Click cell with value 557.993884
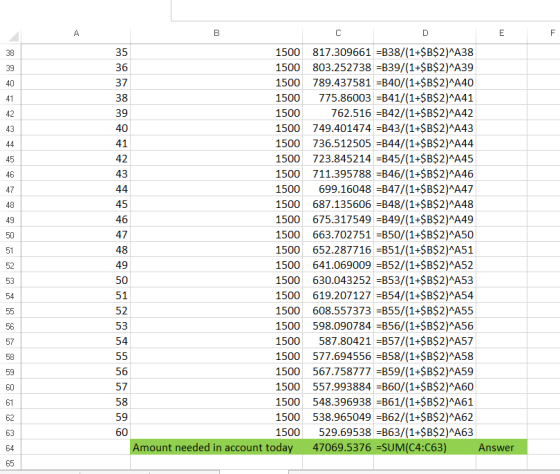 coord(338,387)
